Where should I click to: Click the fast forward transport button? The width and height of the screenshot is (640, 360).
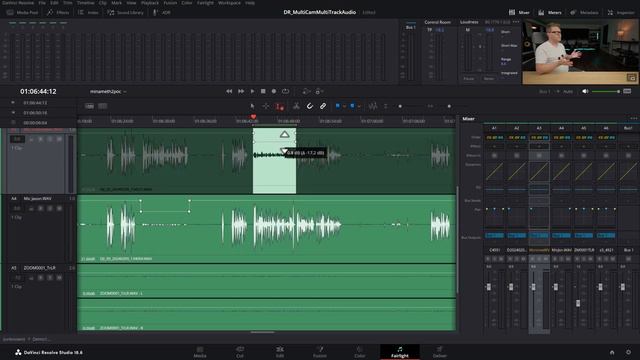[x=241, y=91]
